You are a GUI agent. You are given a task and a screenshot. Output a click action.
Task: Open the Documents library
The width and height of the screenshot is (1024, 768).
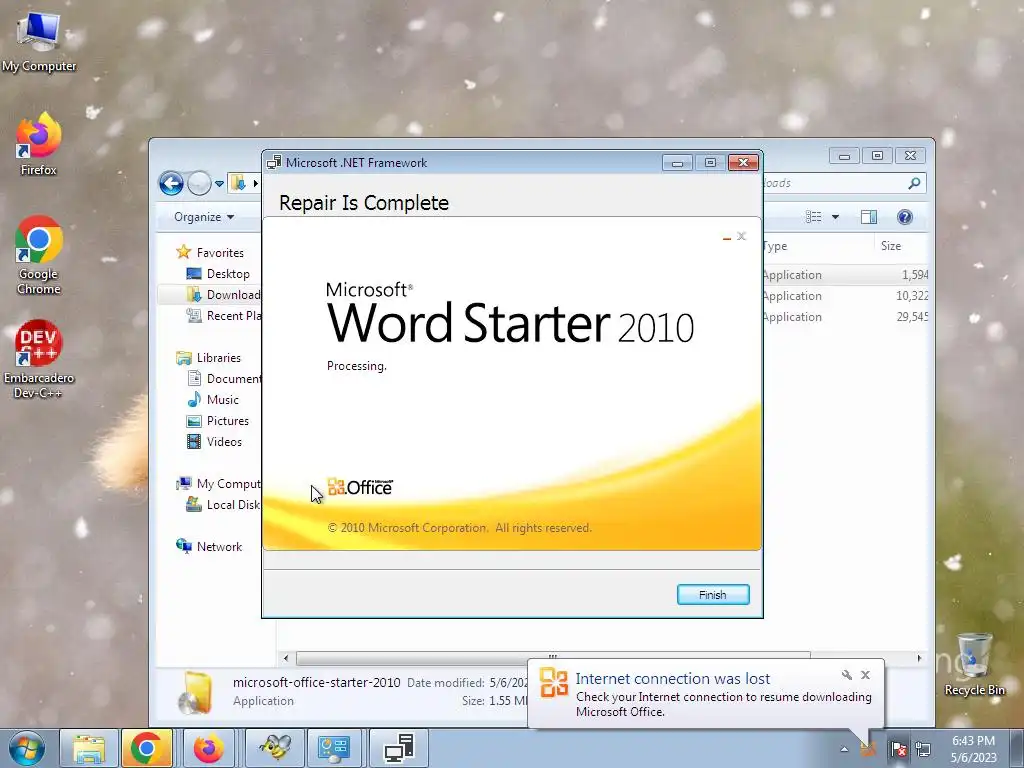click(x=224, y=379)
